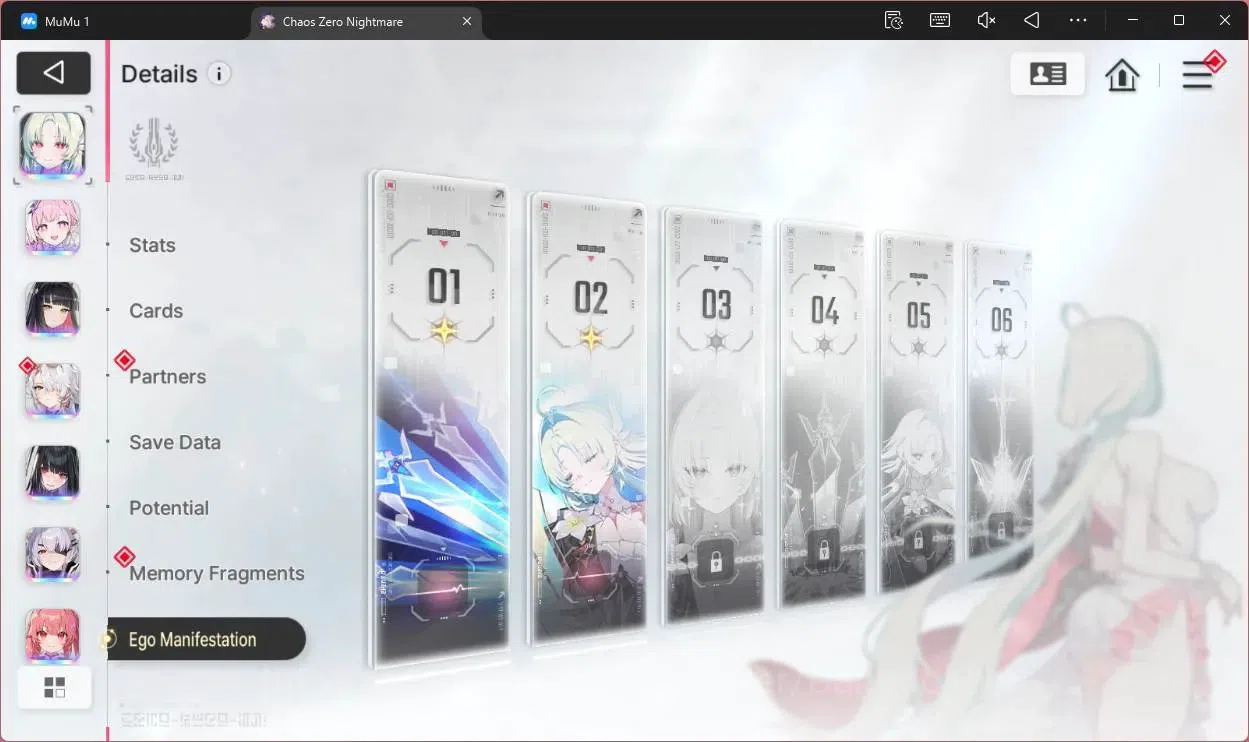Open the profile card icon
Viewport: 1249px width, 742px height.
tap(1047, 74)
